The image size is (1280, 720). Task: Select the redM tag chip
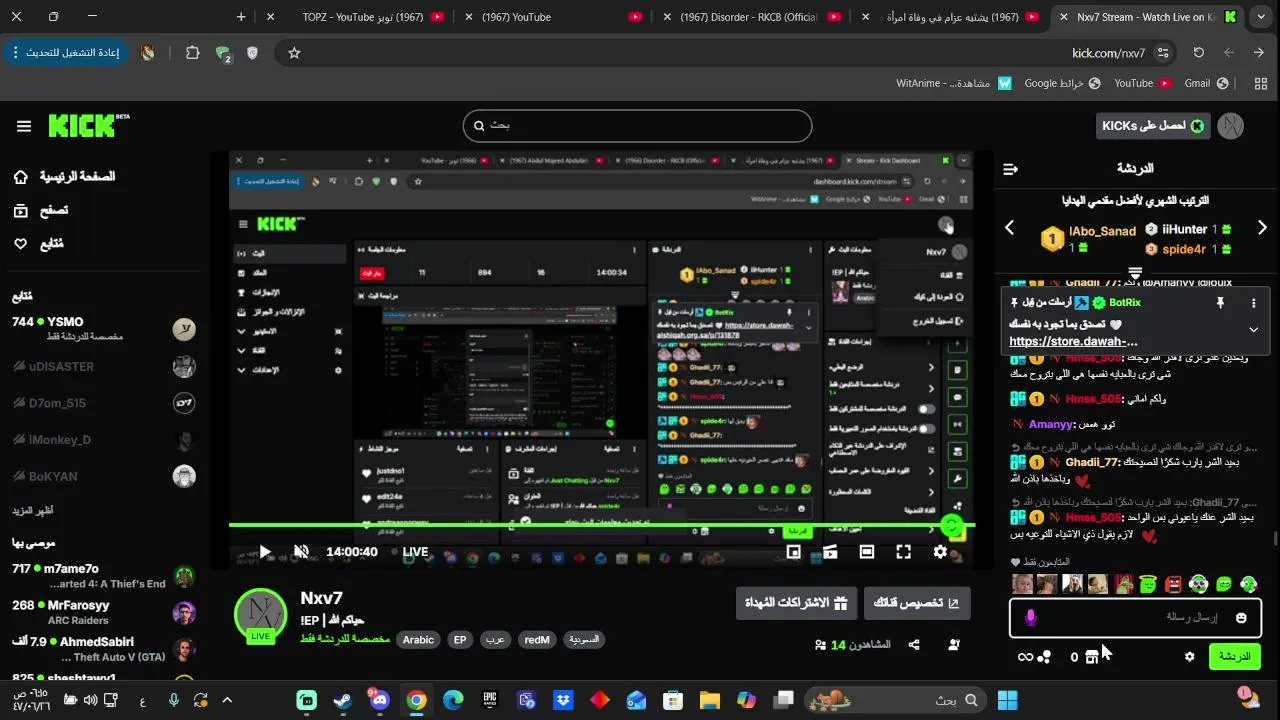point(537,640)
